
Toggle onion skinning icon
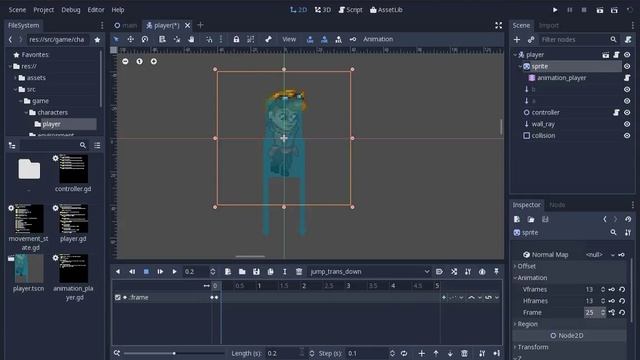pos(482,271)
